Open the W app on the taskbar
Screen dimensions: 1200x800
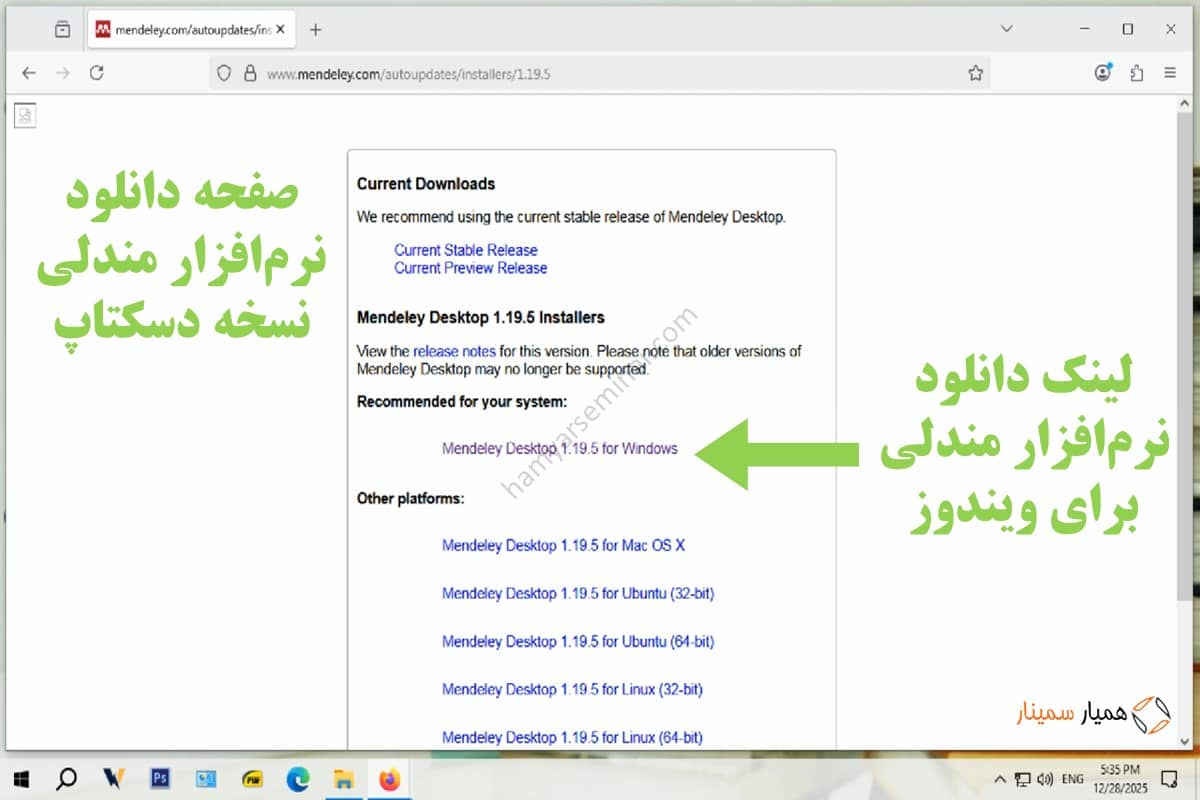coord(113,778)
